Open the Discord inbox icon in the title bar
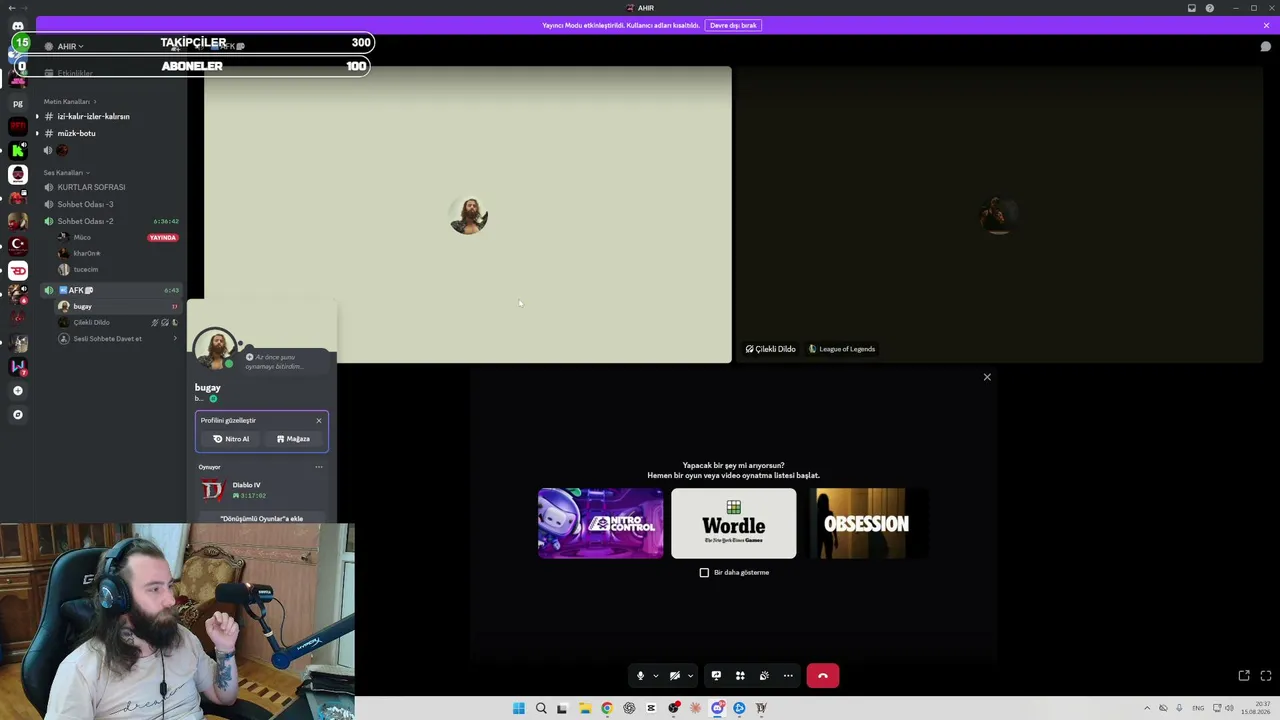1280x720 pixels. coord(1192,8)
